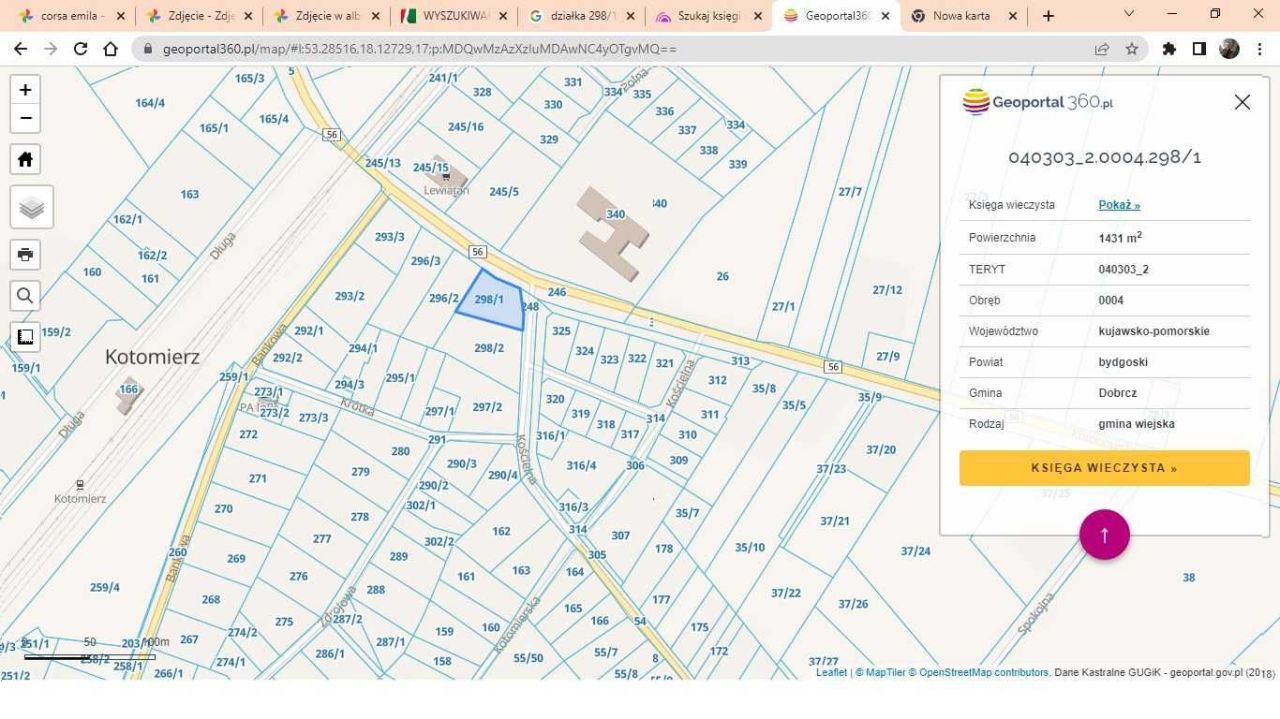
Task: Open the browser extensions puzzle icon
Action: pos(1169,49)
